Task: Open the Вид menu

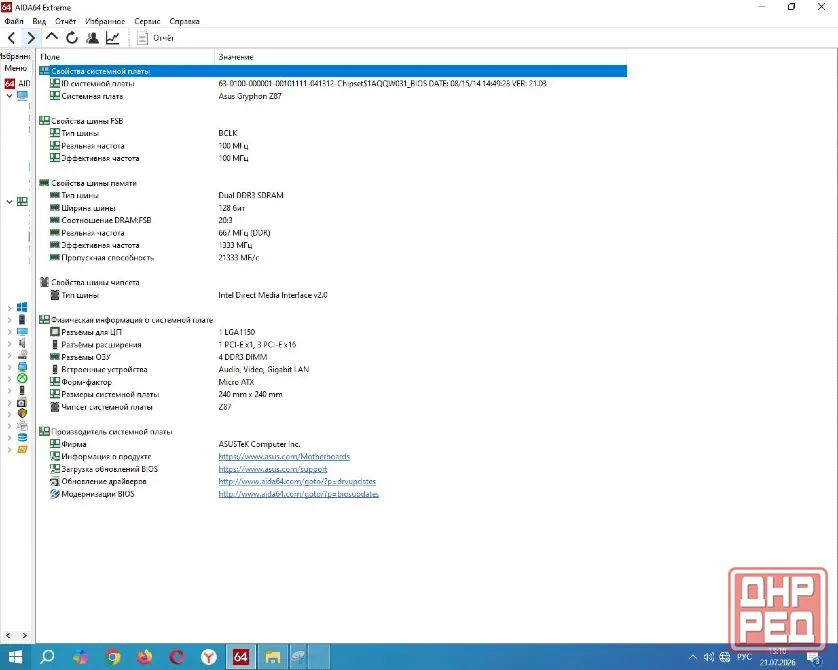Action: (39, 21)
